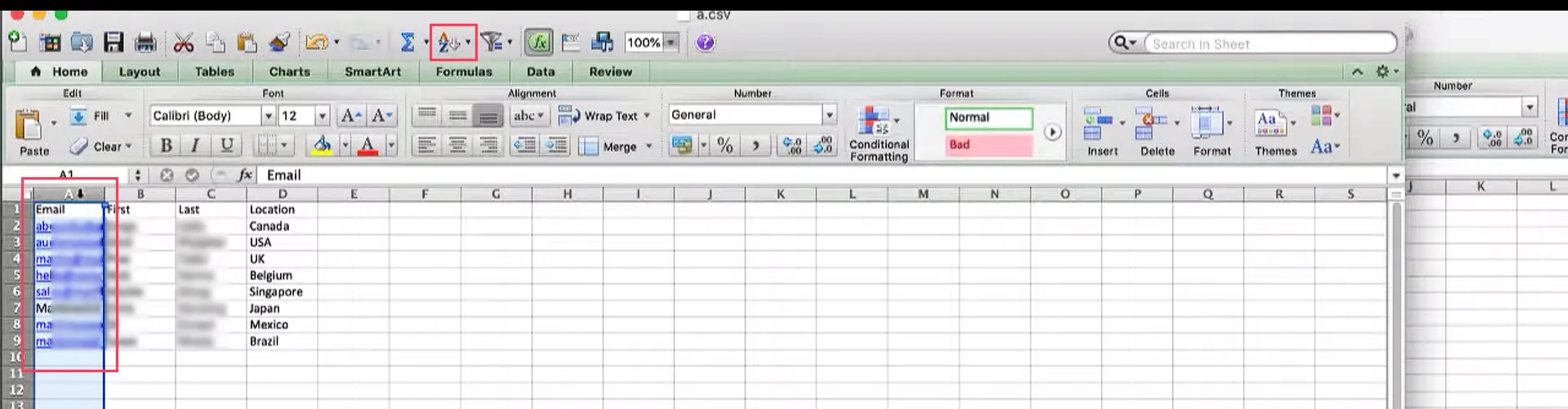Center text horizontally
Viewport: 1568px width, 409px height.
[458, 146]
